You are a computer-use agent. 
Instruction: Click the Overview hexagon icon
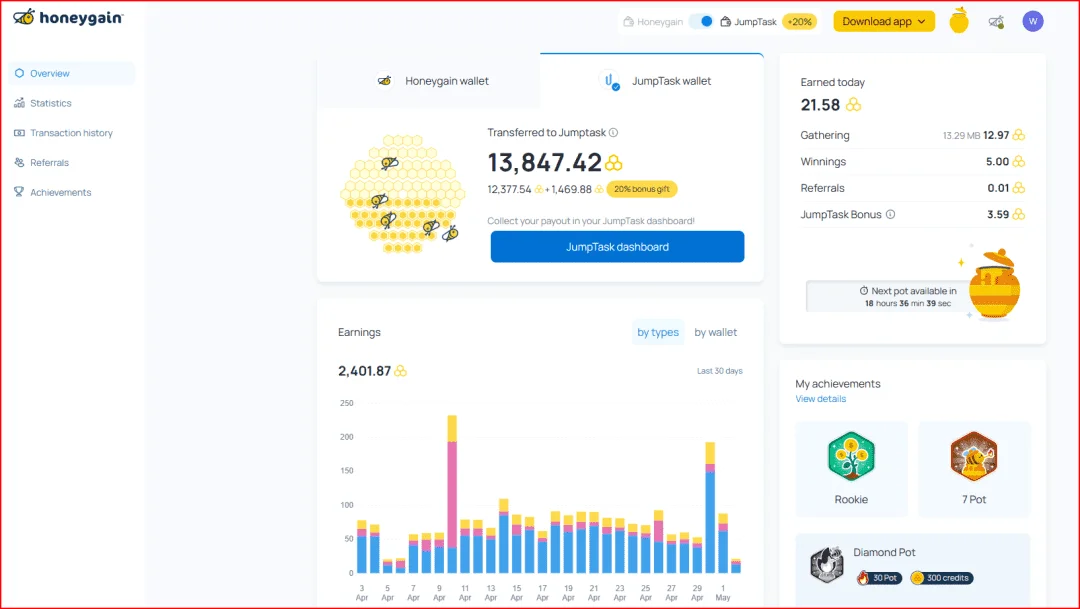(x=19, y=73)
